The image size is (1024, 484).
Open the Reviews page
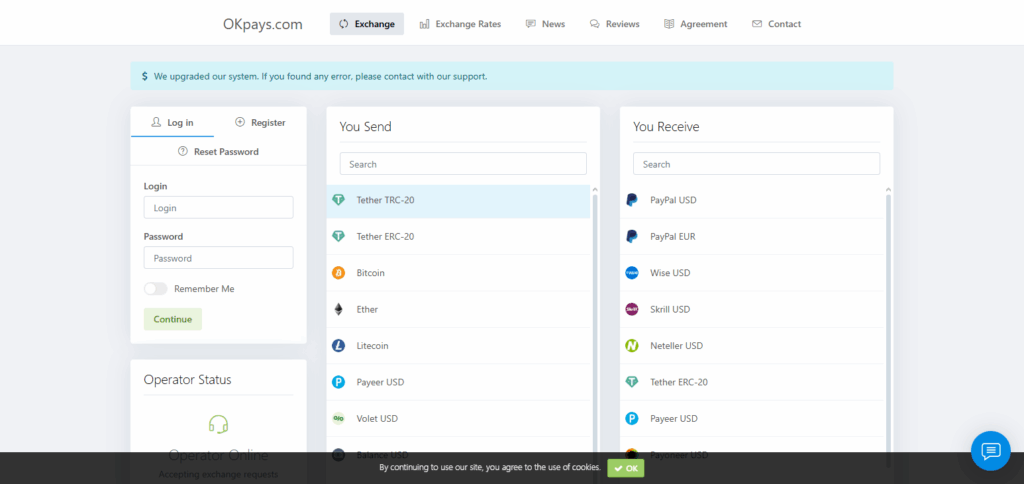click(615, 24)
